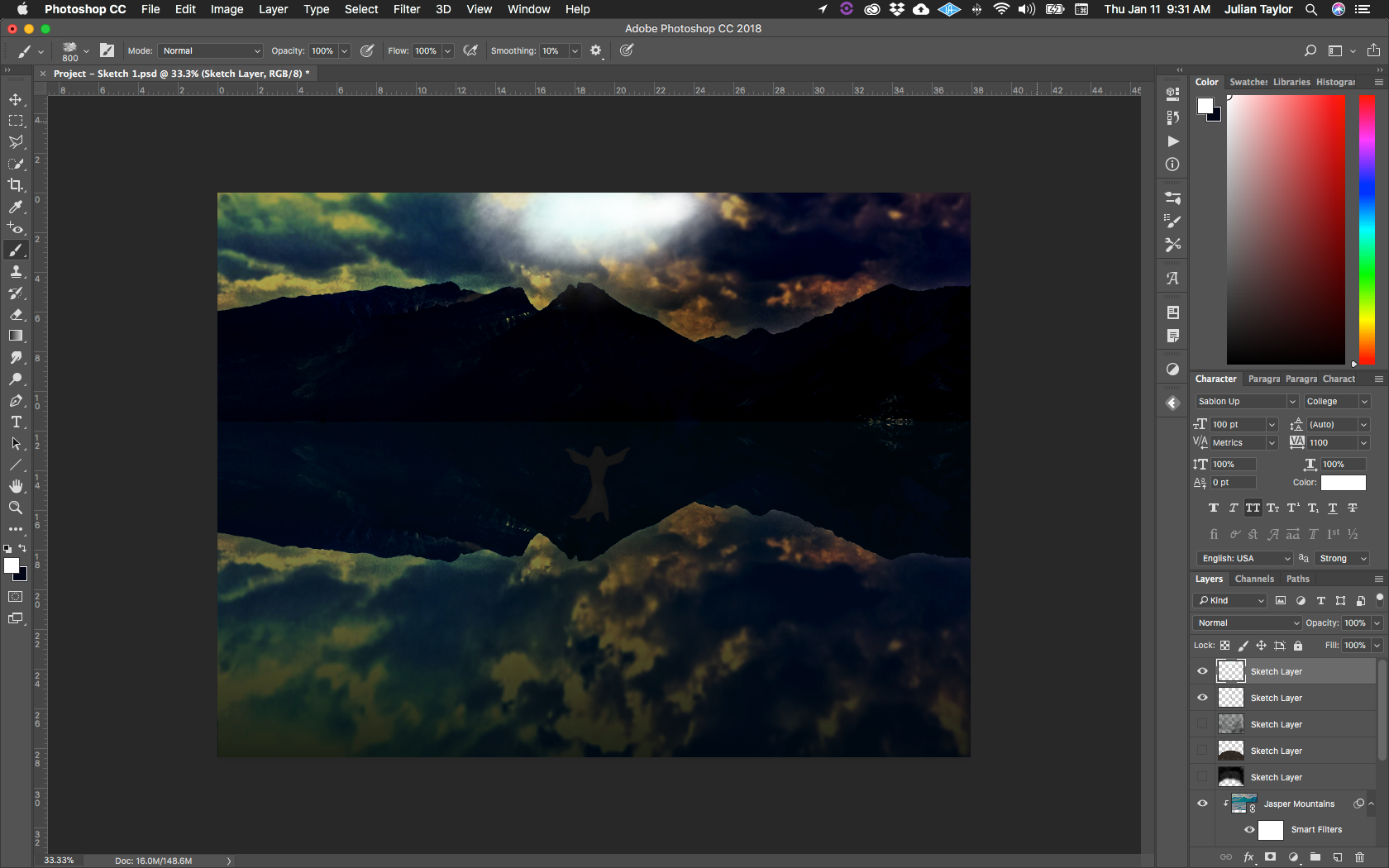This screenshot has width=1389, height=868.
Task: Select the Hand tool
Action: pyautogui.click(x=16, y=486)
